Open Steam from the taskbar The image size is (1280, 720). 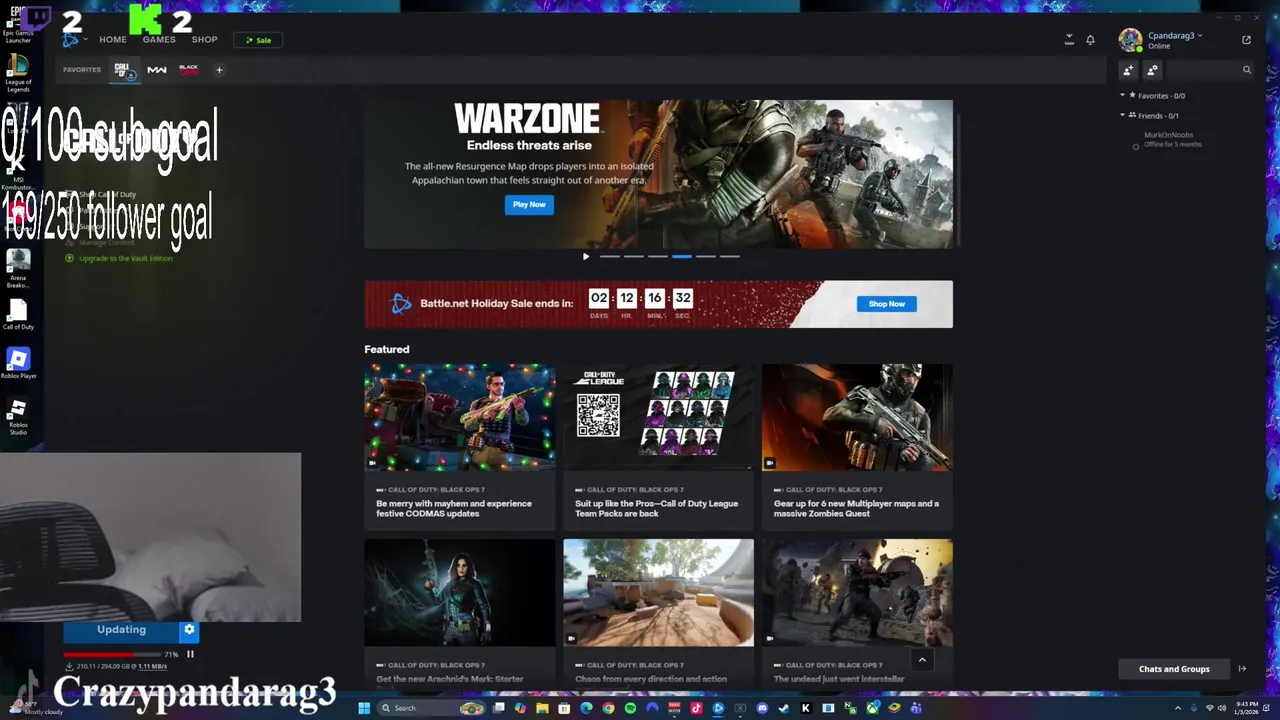[x=784, y=708]
